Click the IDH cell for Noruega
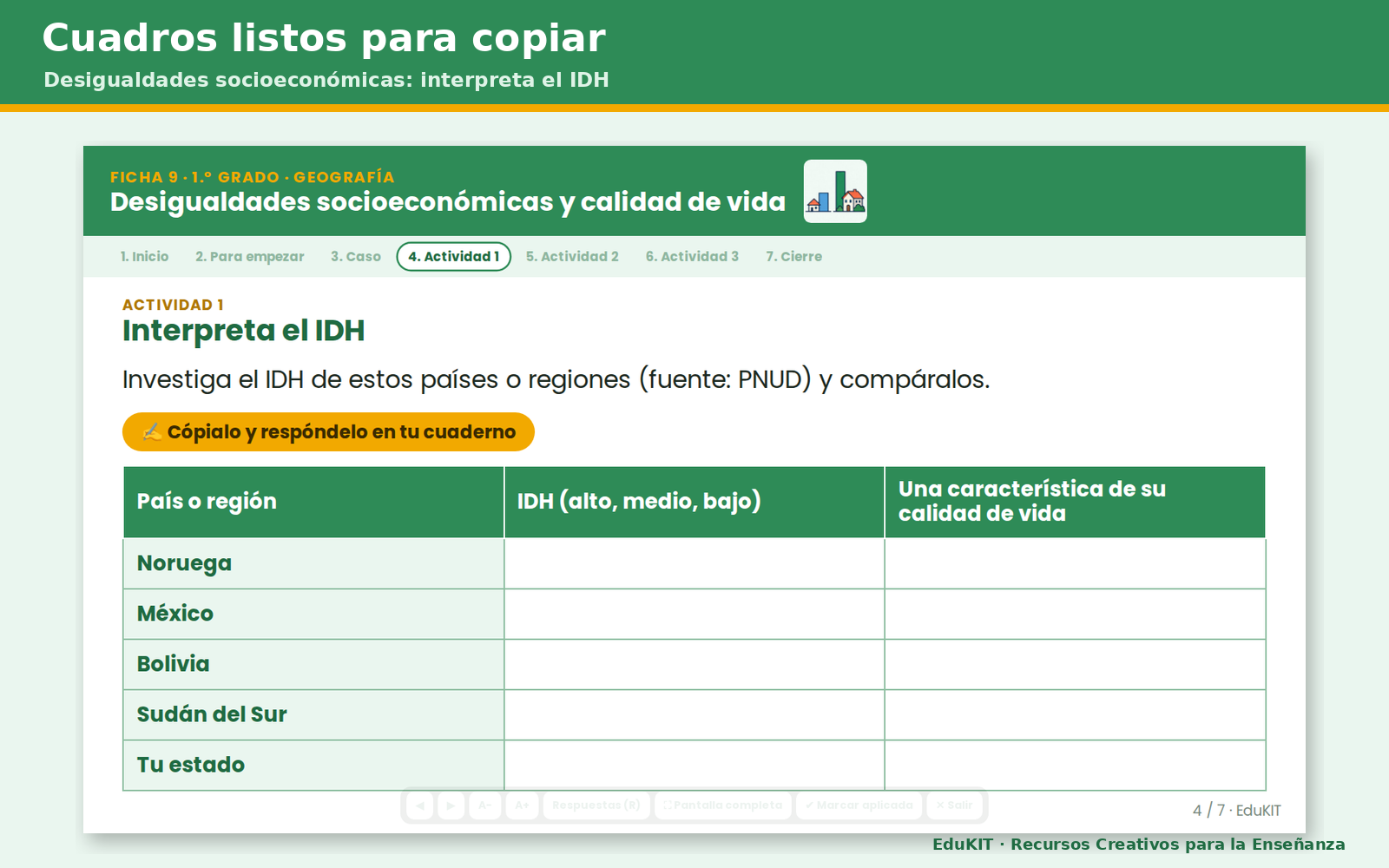Viewport: 1389px width, 868px height. 694,564
